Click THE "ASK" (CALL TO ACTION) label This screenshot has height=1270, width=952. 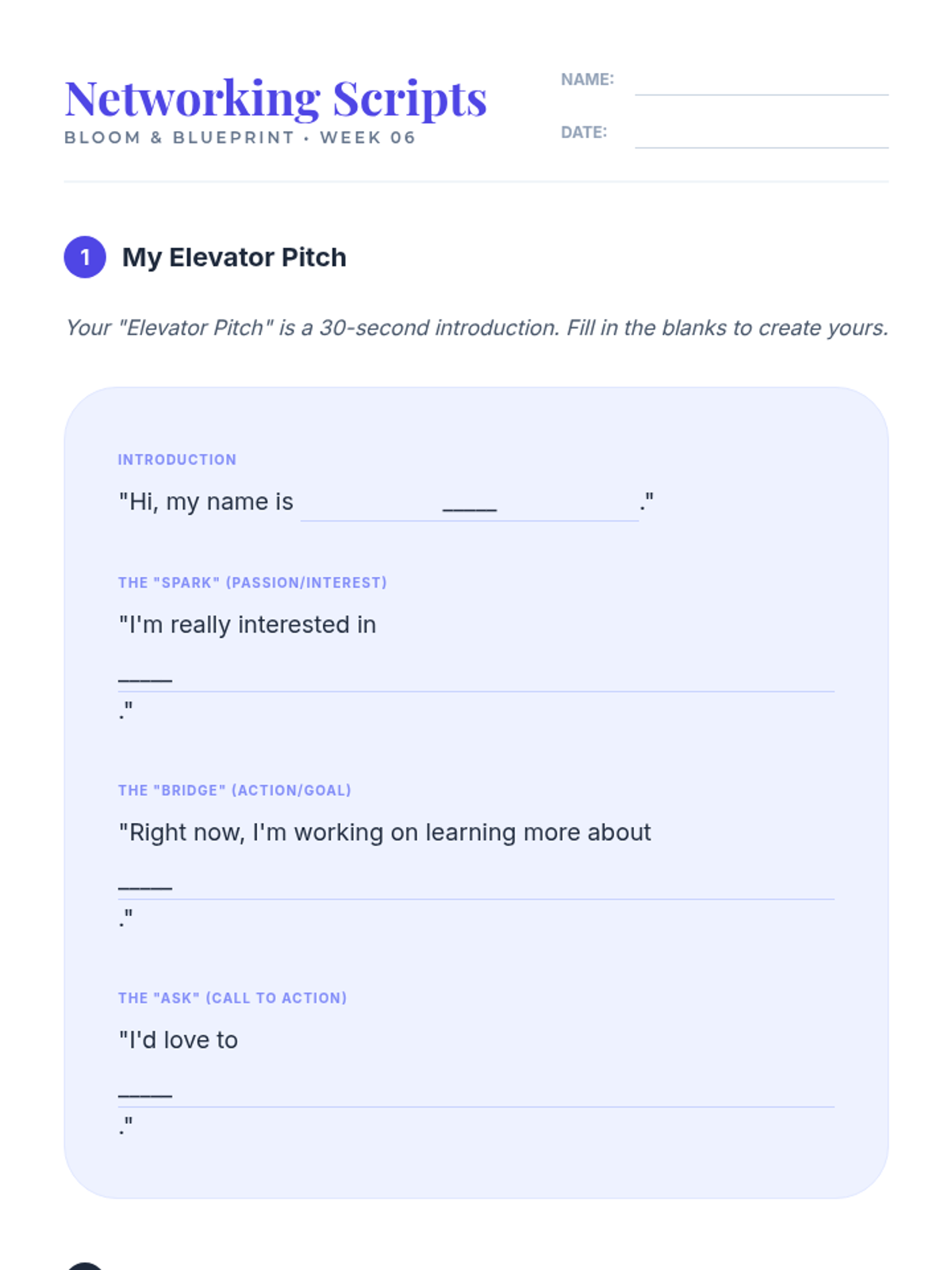point(232,998)
